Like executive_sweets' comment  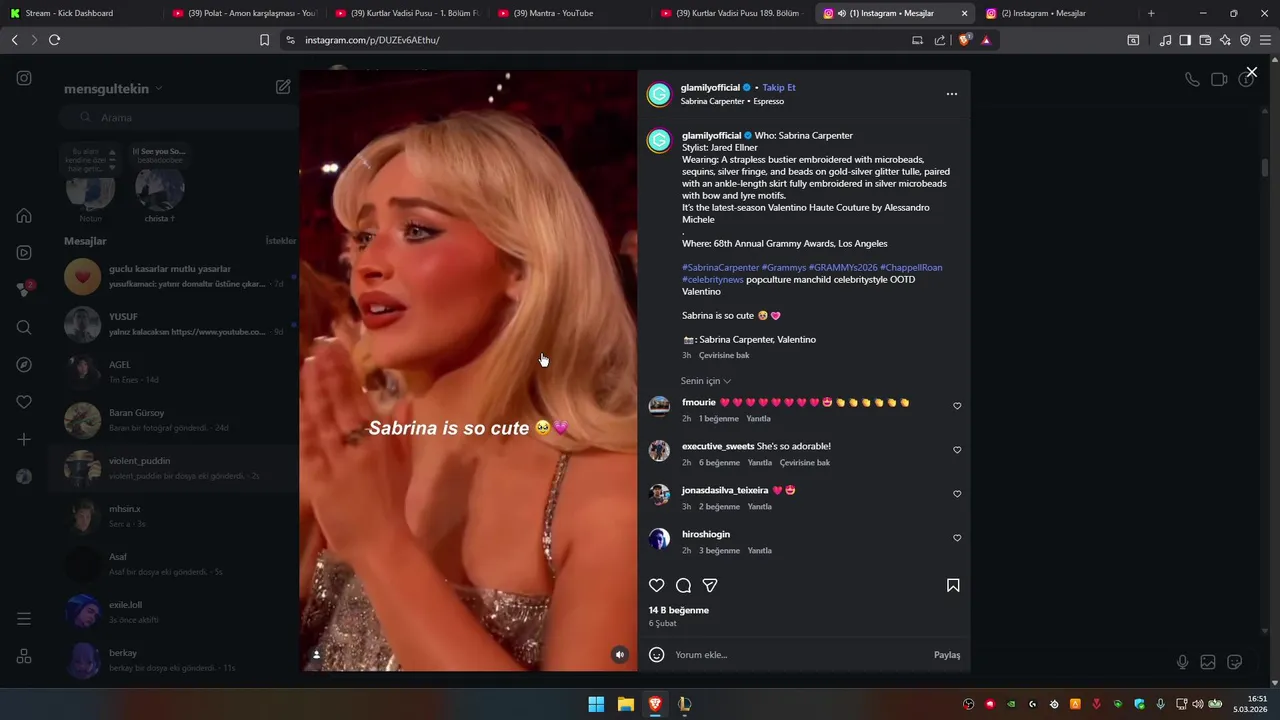coord(957,450)
